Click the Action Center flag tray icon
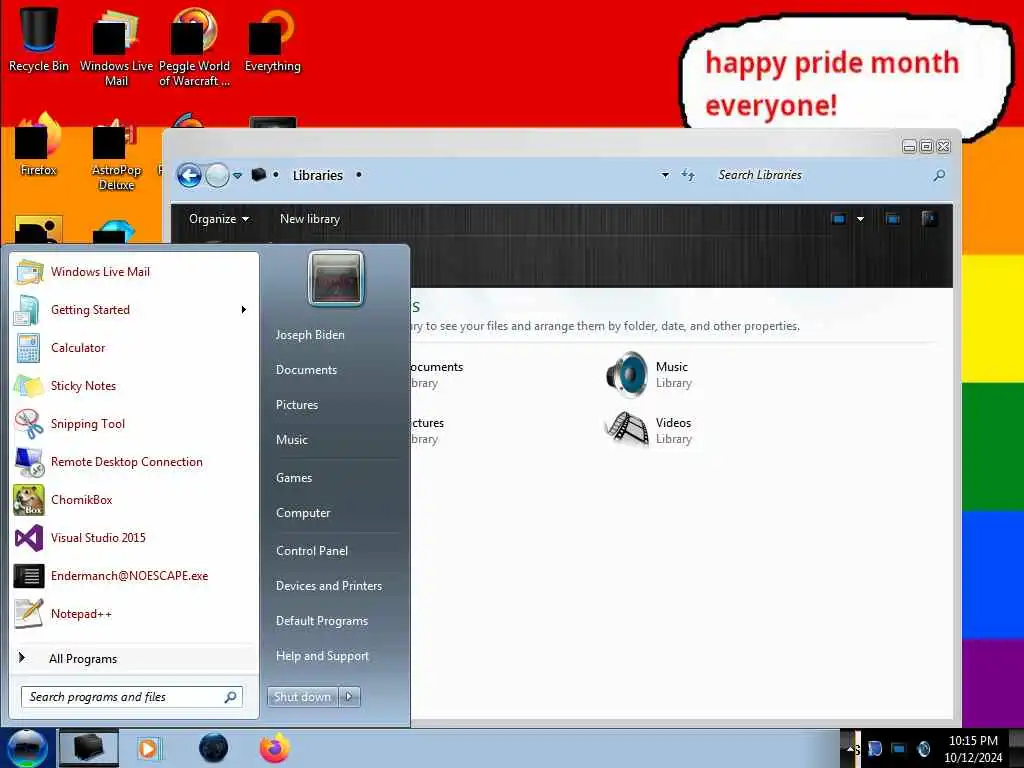This screenshot has height=768, width=1024. (875, 749)
